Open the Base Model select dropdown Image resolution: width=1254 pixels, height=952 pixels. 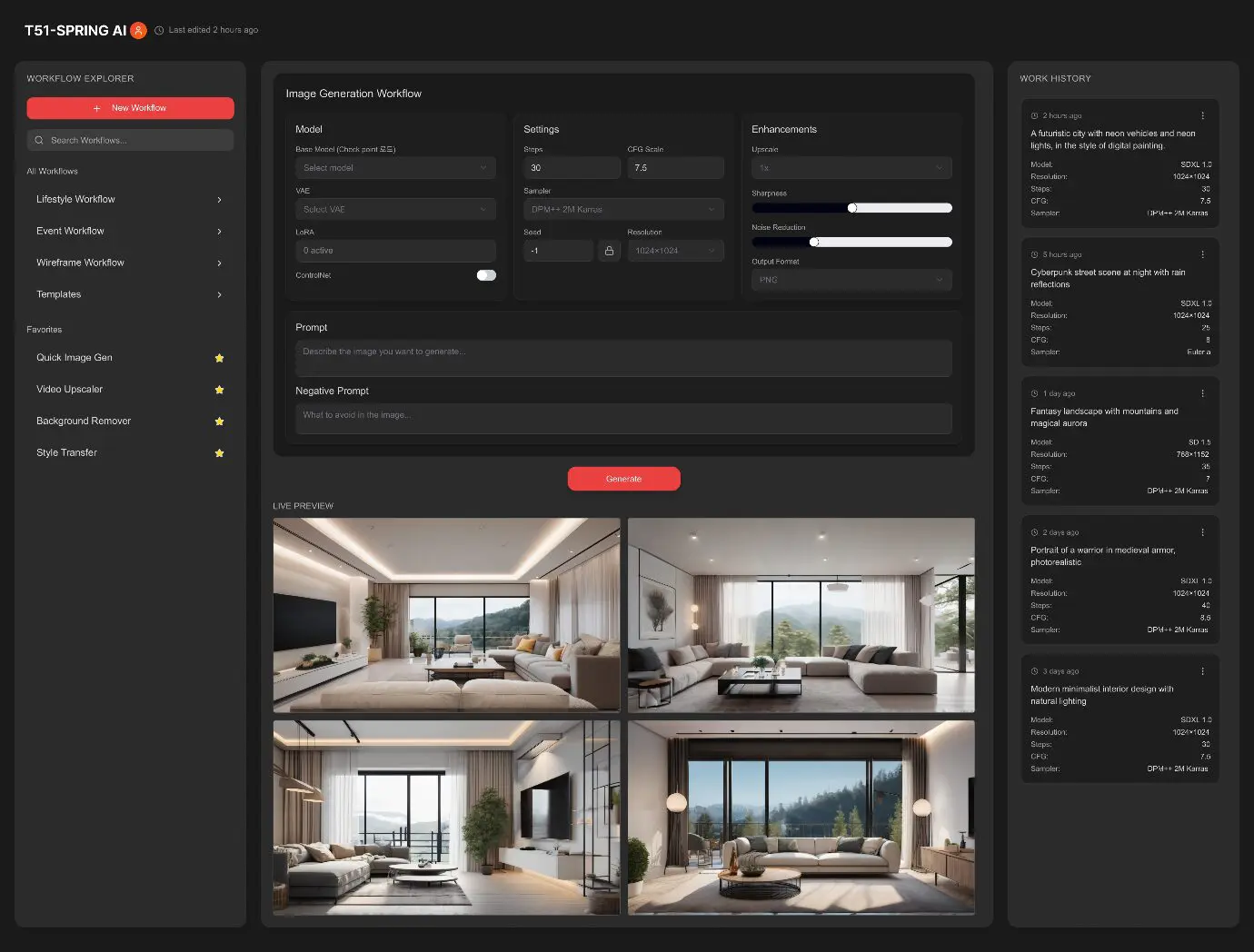(x=395, y=168)
